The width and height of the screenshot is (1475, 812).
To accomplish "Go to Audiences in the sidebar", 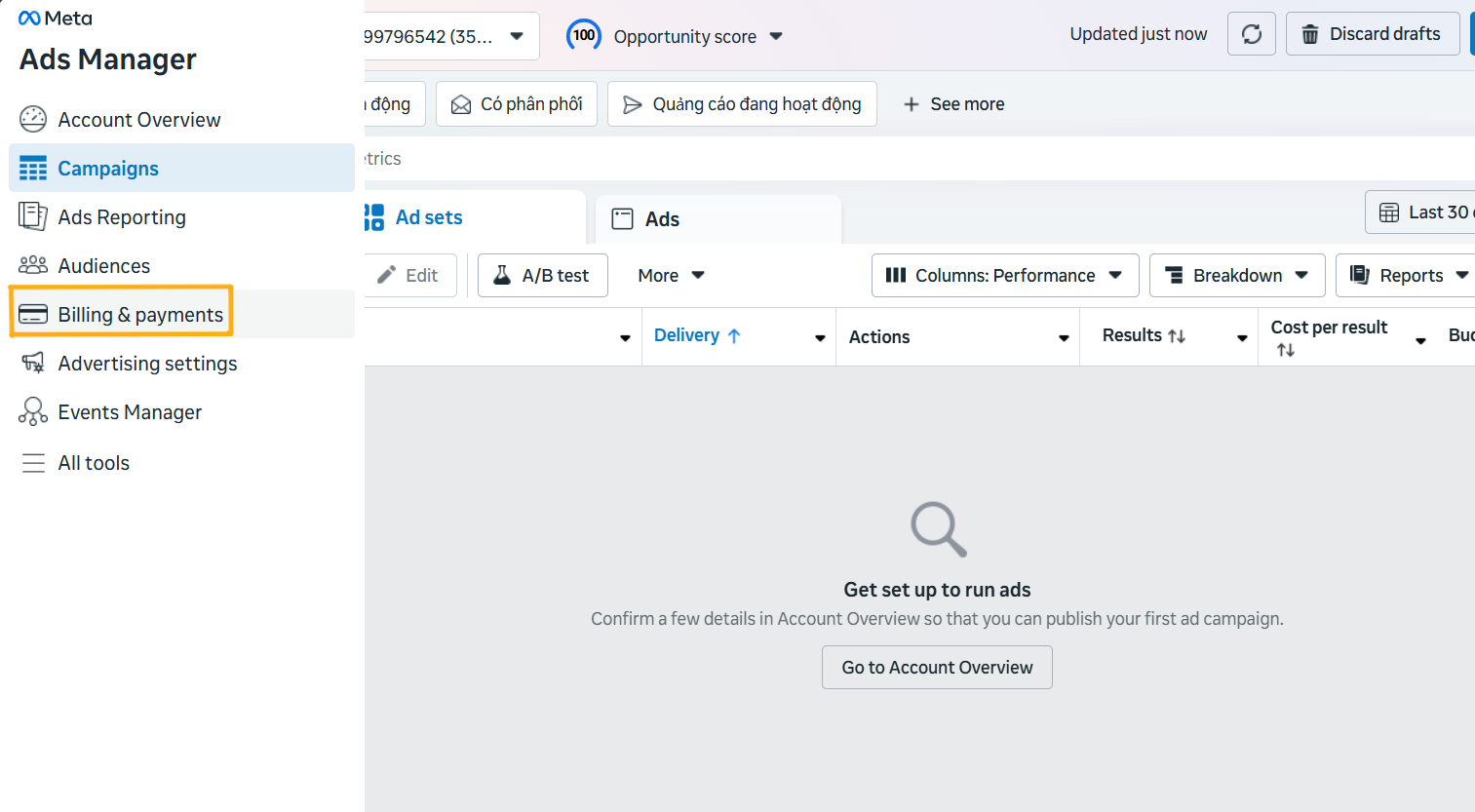I will [103, 266].
